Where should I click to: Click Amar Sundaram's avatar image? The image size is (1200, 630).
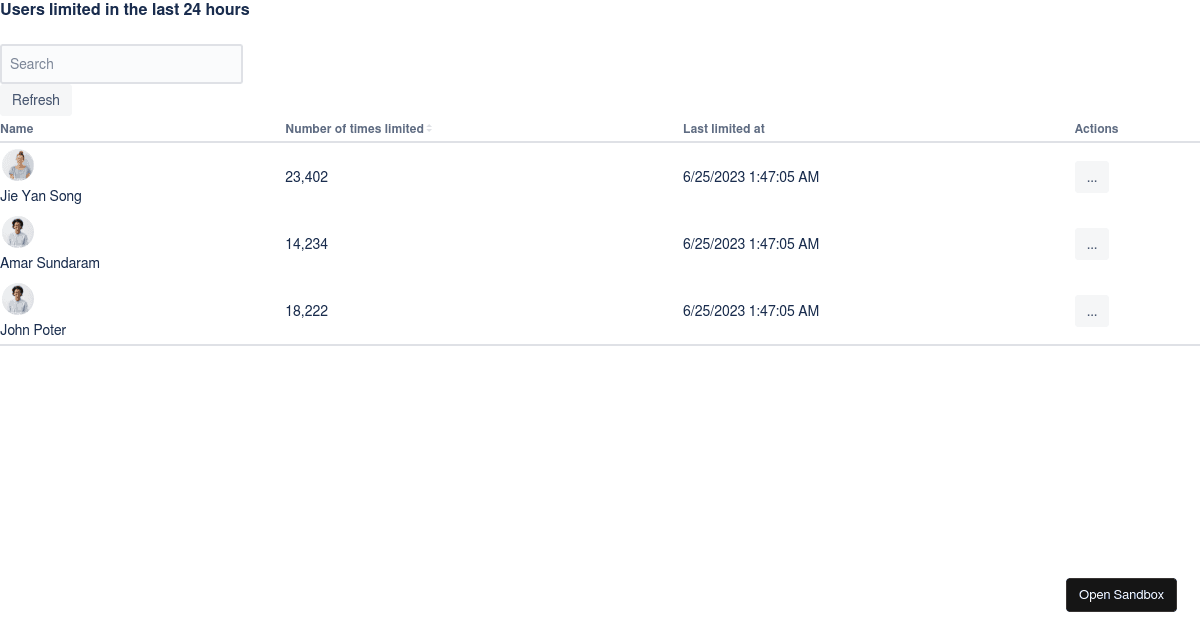(17, 232)
